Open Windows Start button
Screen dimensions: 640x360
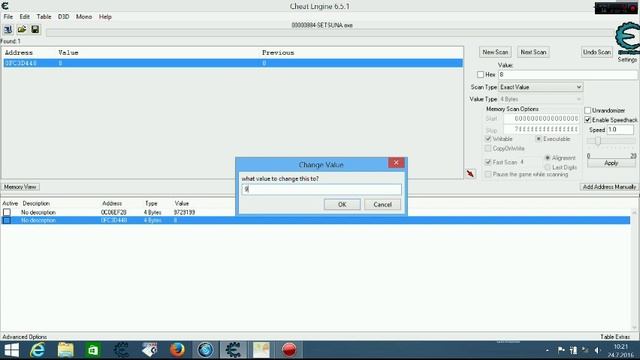click(x=11, y=350)
